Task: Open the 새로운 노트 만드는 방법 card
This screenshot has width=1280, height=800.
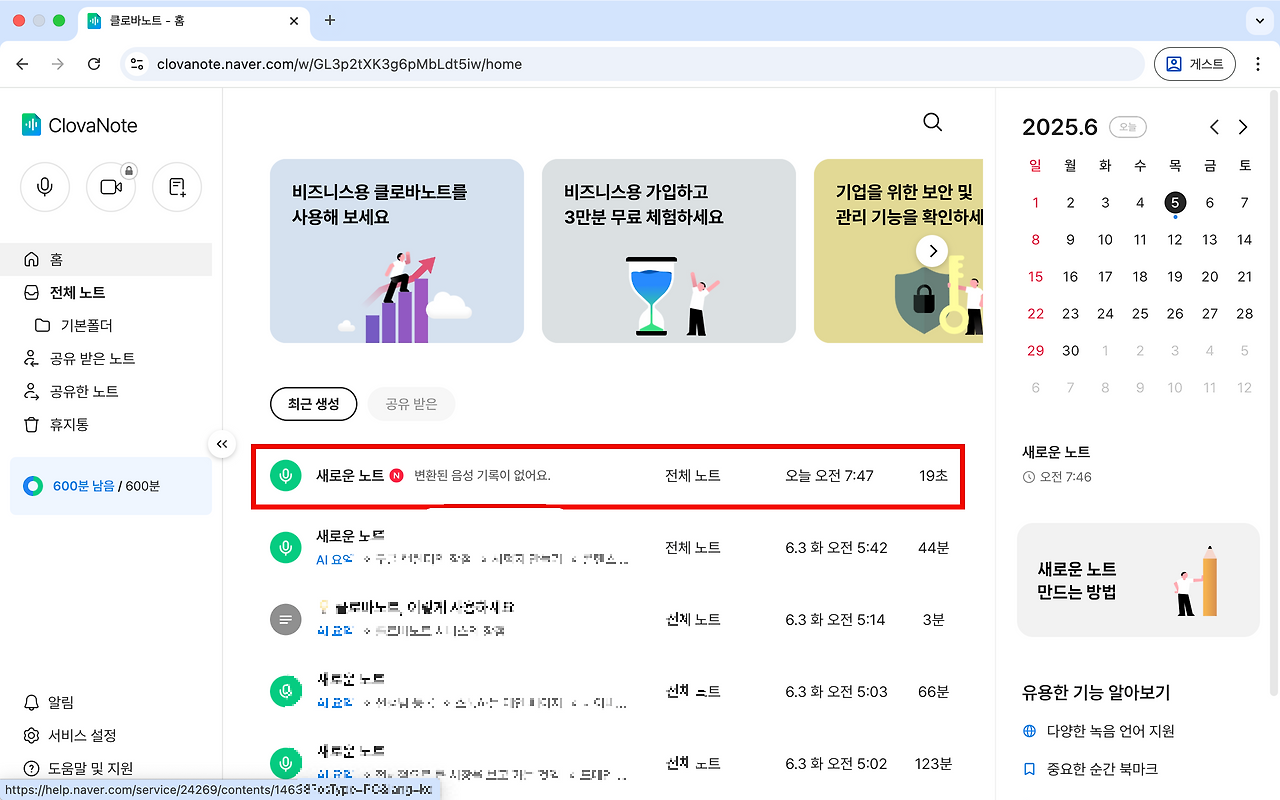Action: (x=1138, y=580)
